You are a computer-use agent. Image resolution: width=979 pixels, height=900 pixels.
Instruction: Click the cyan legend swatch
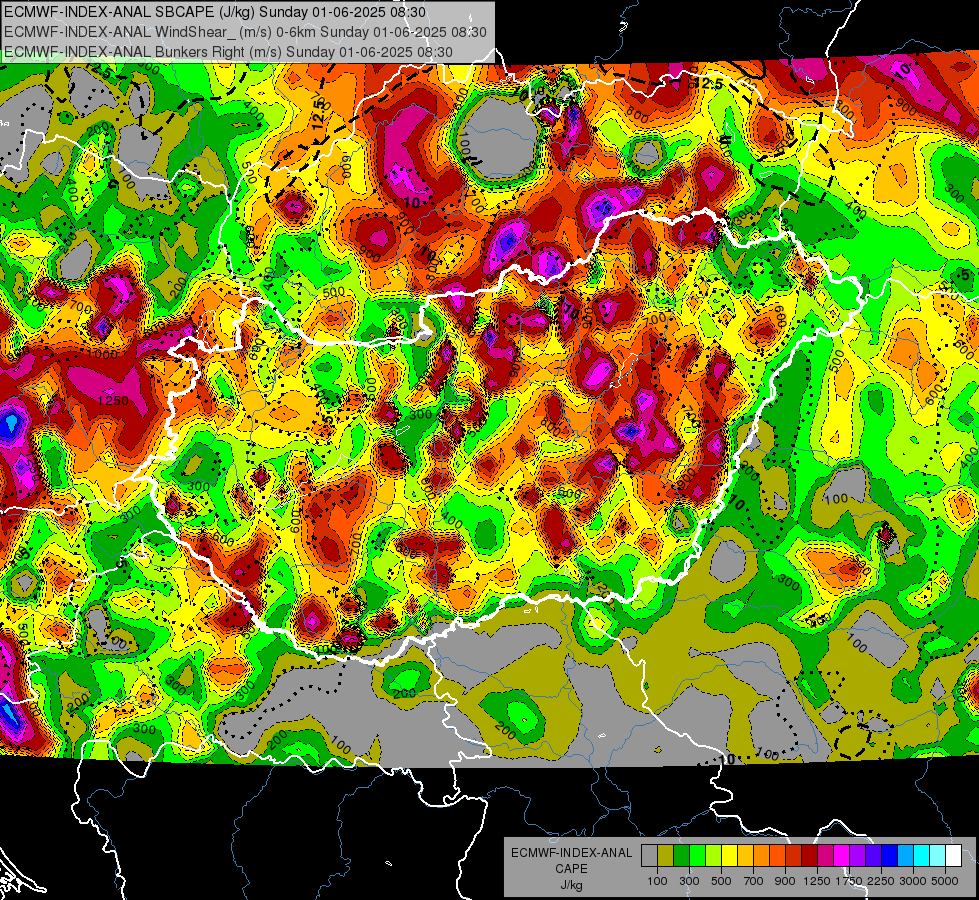pos(922,855)
